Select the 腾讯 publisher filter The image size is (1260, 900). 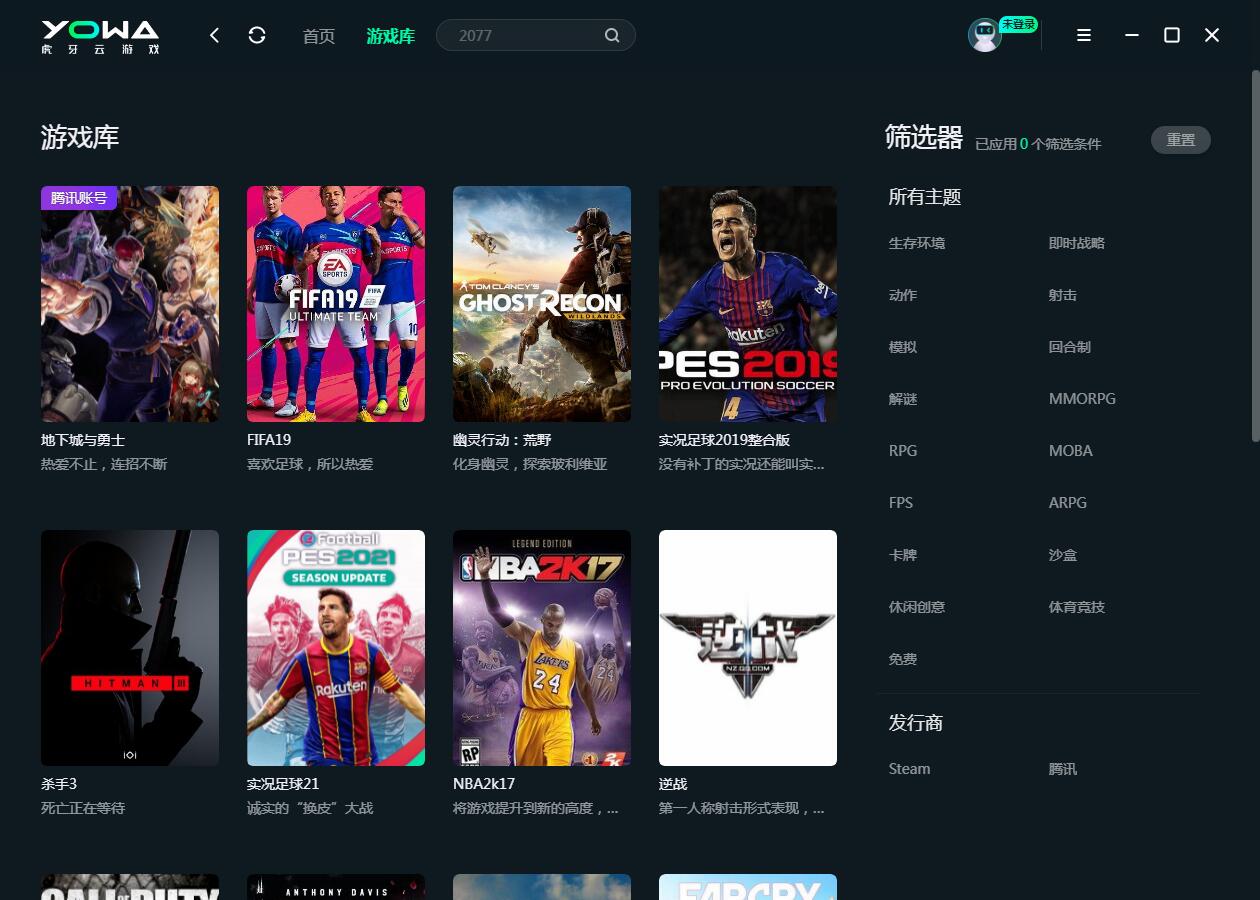click(1062, 769)
